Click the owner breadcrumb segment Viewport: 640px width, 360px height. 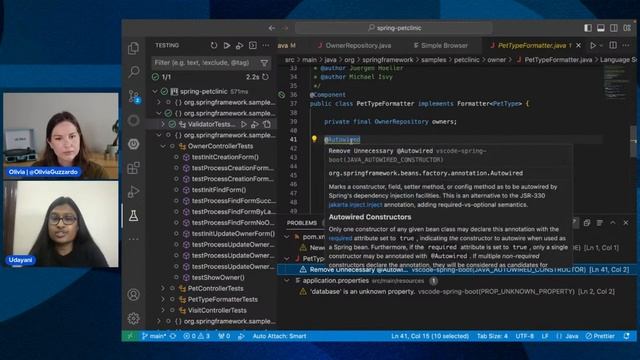(496, 60)
